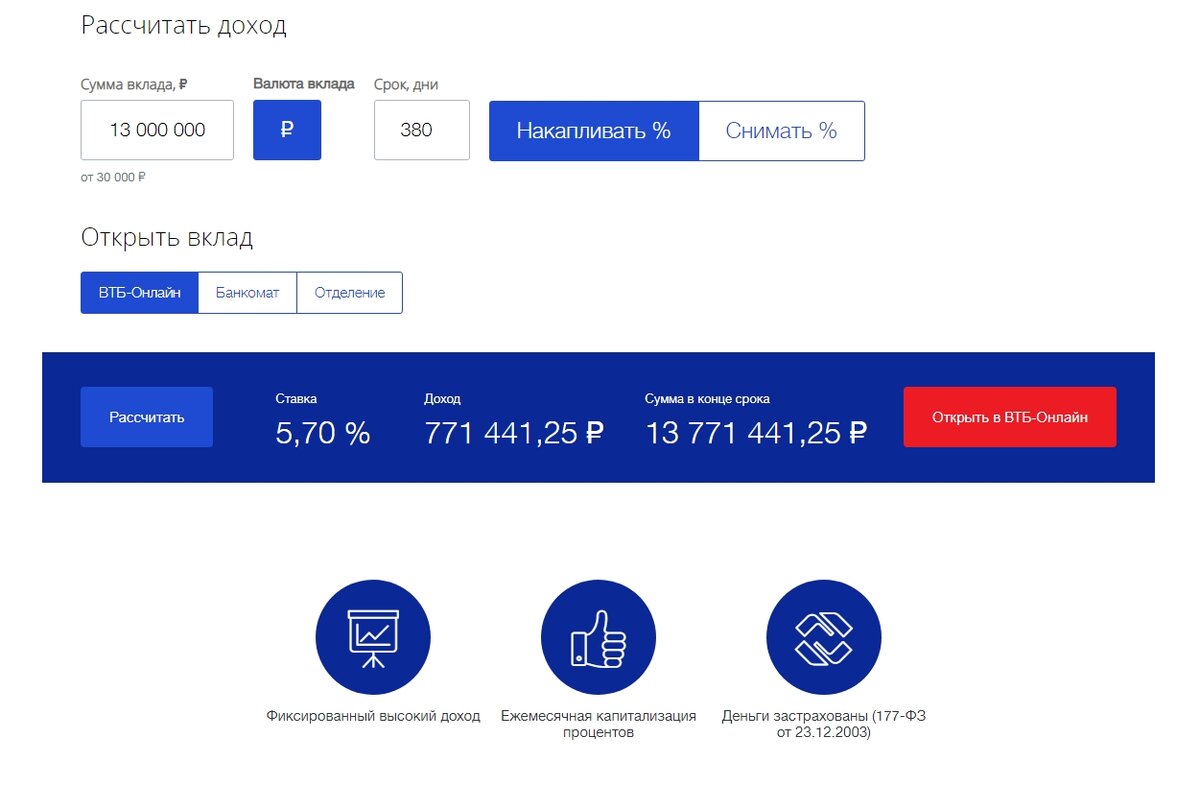Choose the Накапливать % option
1200x786 pixels.
[x=594, y=131]
